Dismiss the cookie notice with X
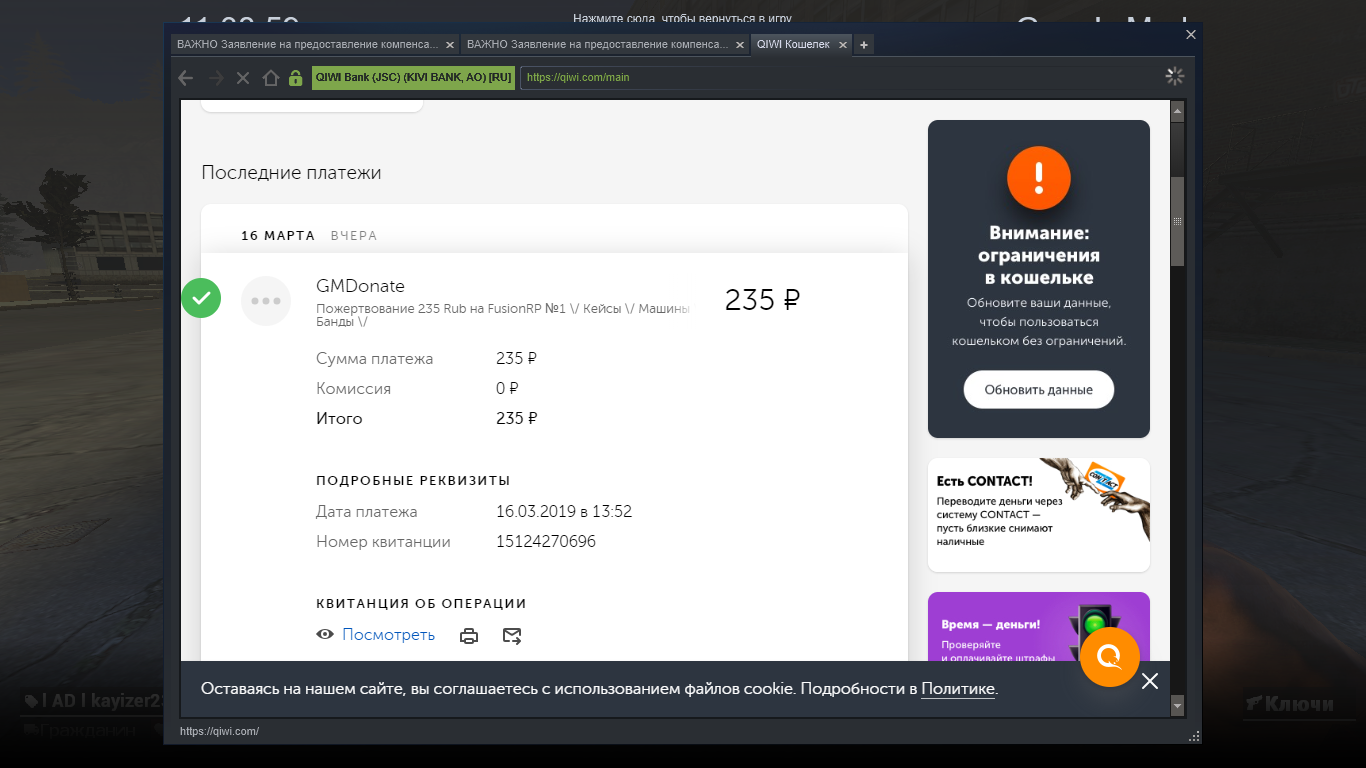This screenshot has width=1366, height=768. (x=1150, y=681)
